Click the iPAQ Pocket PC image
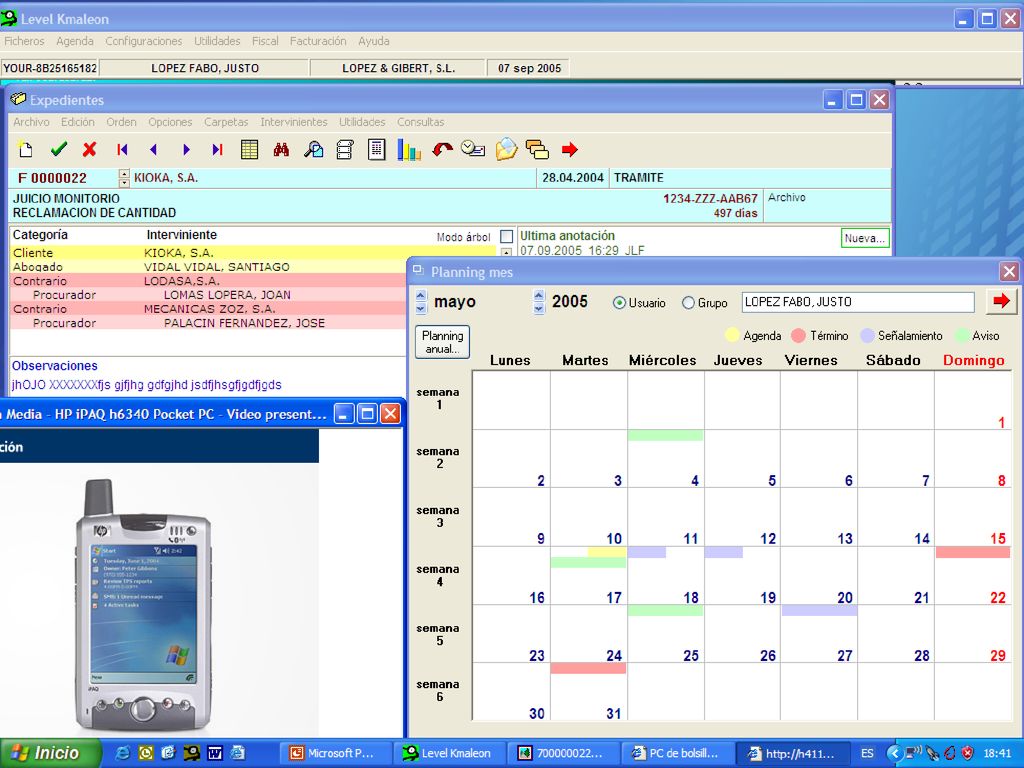The height and width of the screenshot is (768, 1024). pos(144,604)
